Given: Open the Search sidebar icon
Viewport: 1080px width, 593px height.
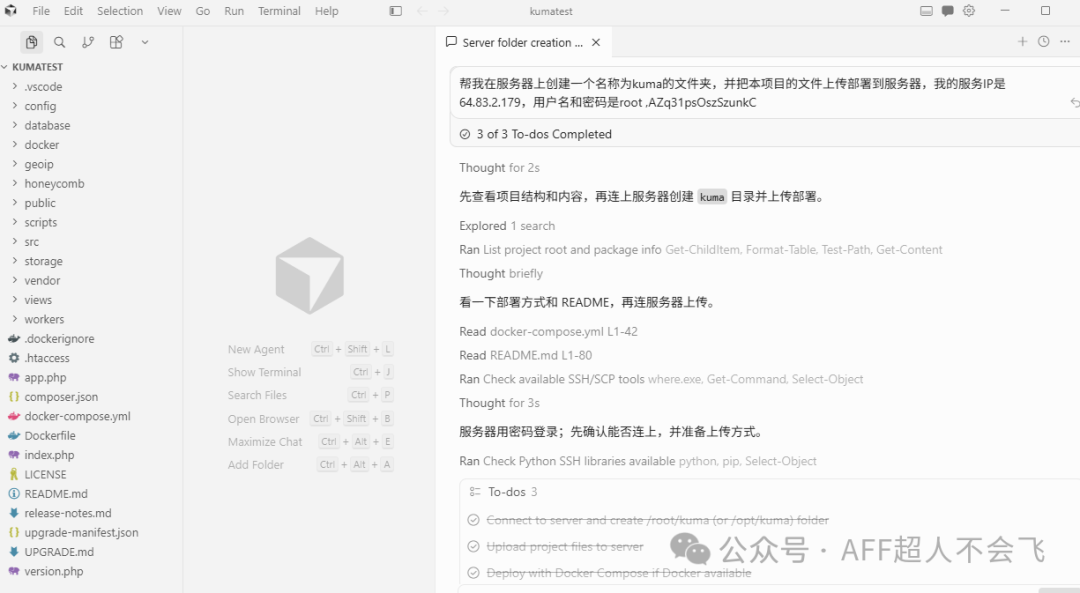Looking at the screenshot, I should (60, 43).
